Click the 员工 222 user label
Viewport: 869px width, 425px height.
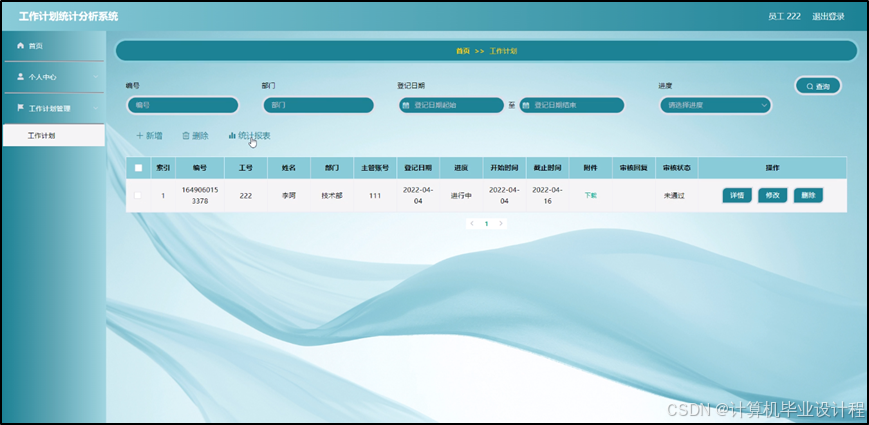[784, 16]
